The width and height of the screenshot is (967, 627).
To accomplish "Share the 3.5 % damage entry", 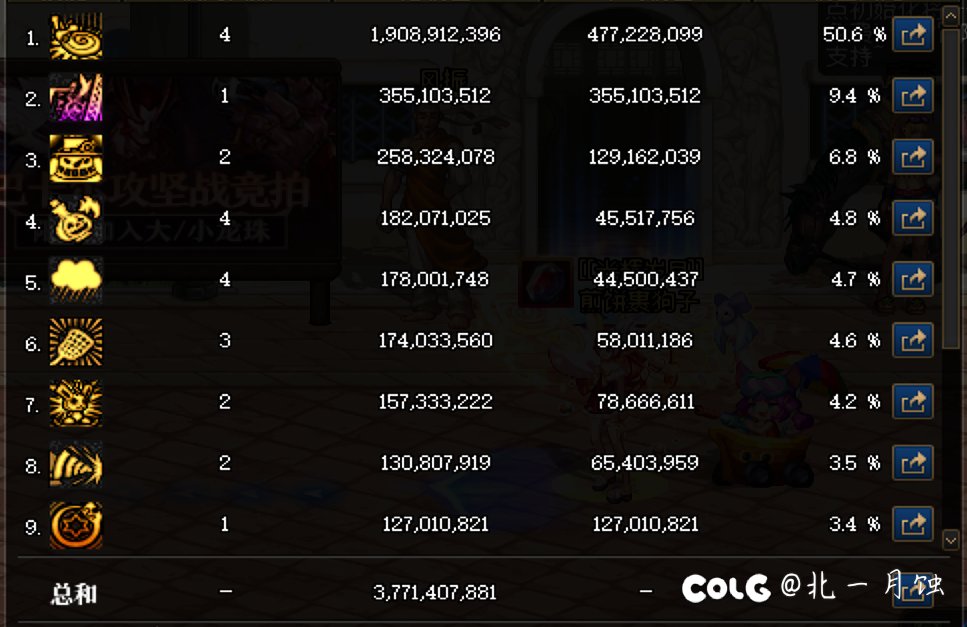I will pyautogui.click(x=912, y=463).
